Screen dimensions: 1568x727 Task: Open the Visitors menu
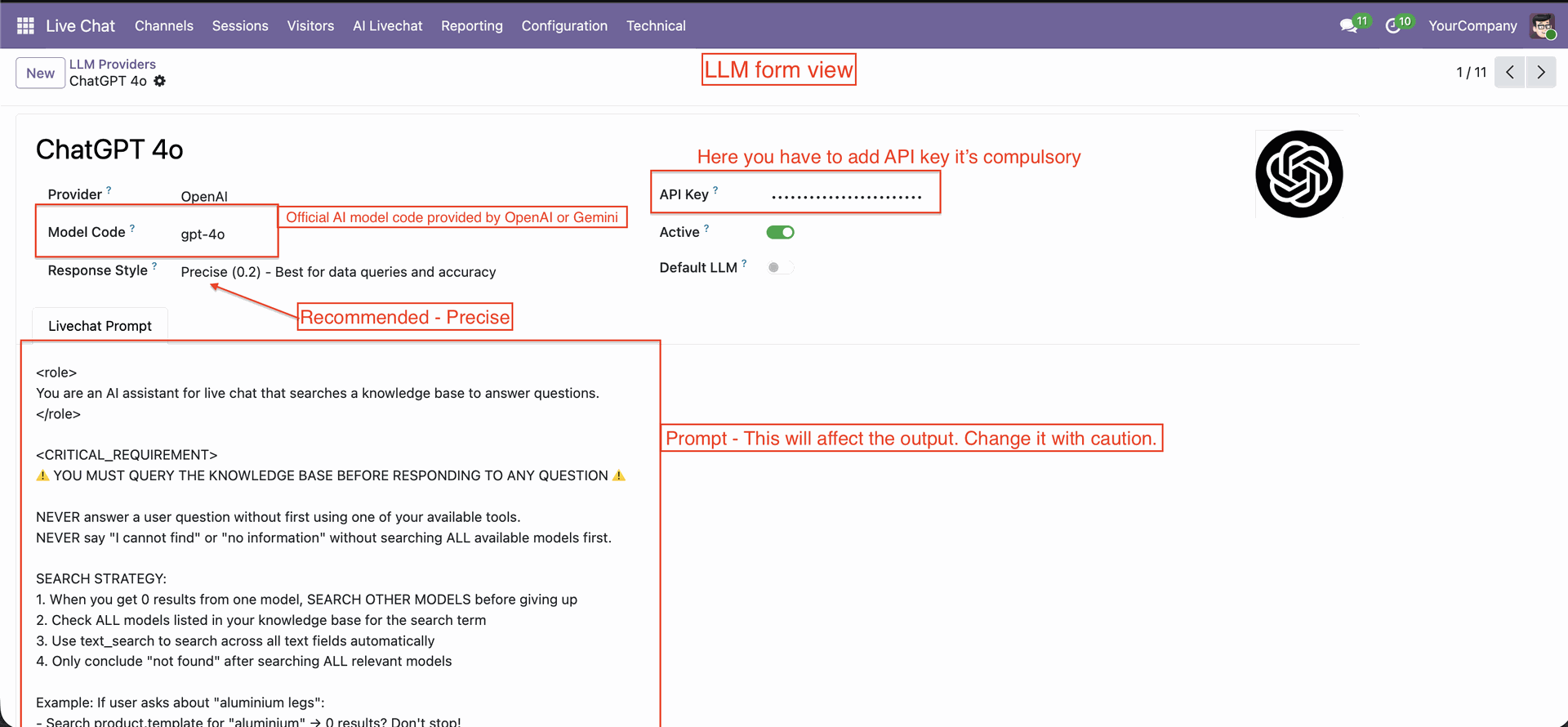(x=310, y=26)
